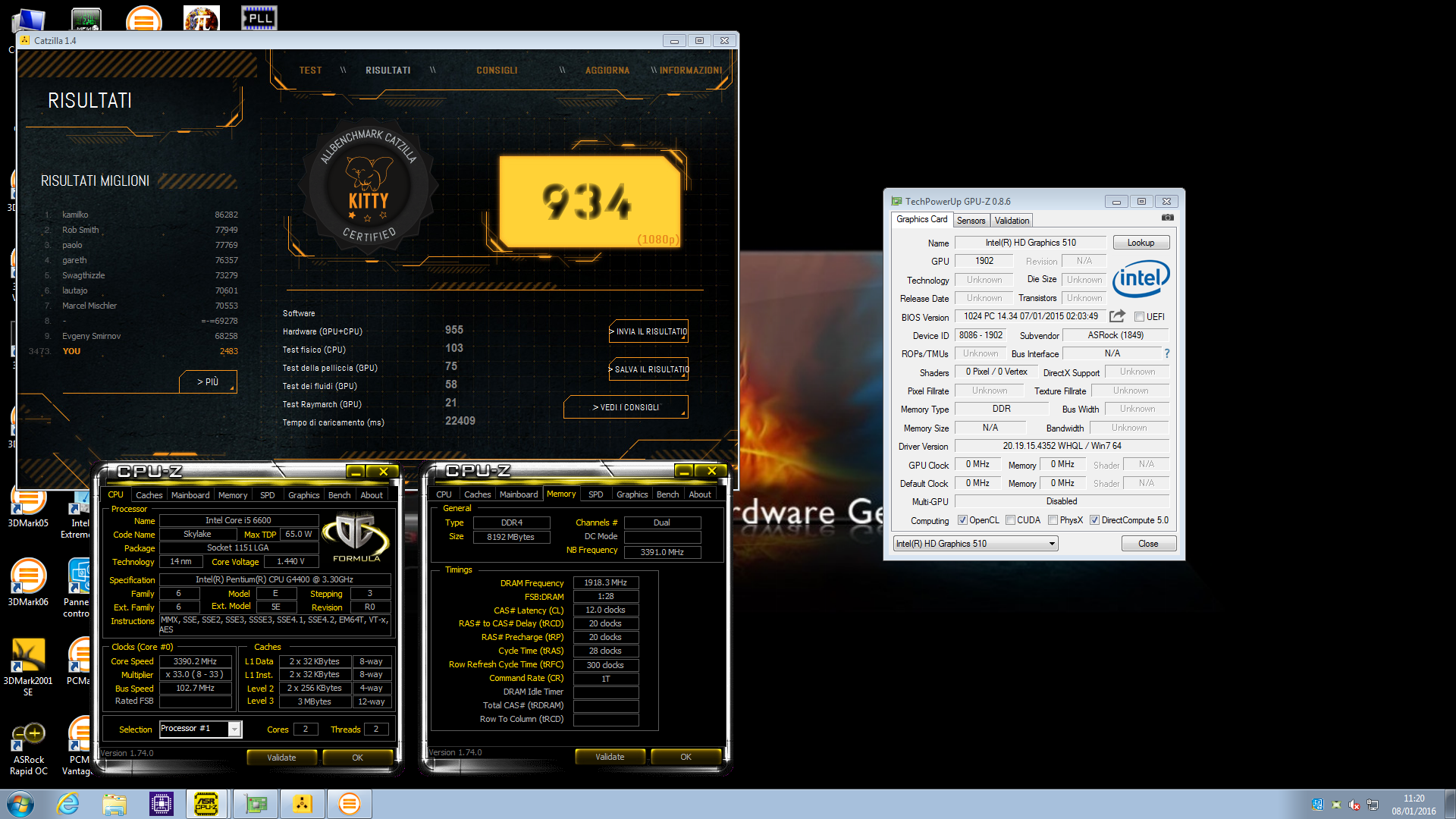The width and height of the screenshot is (1456, 819).
Task: Open the SPD tab in right CPU-Z
Action: (596, 494)
